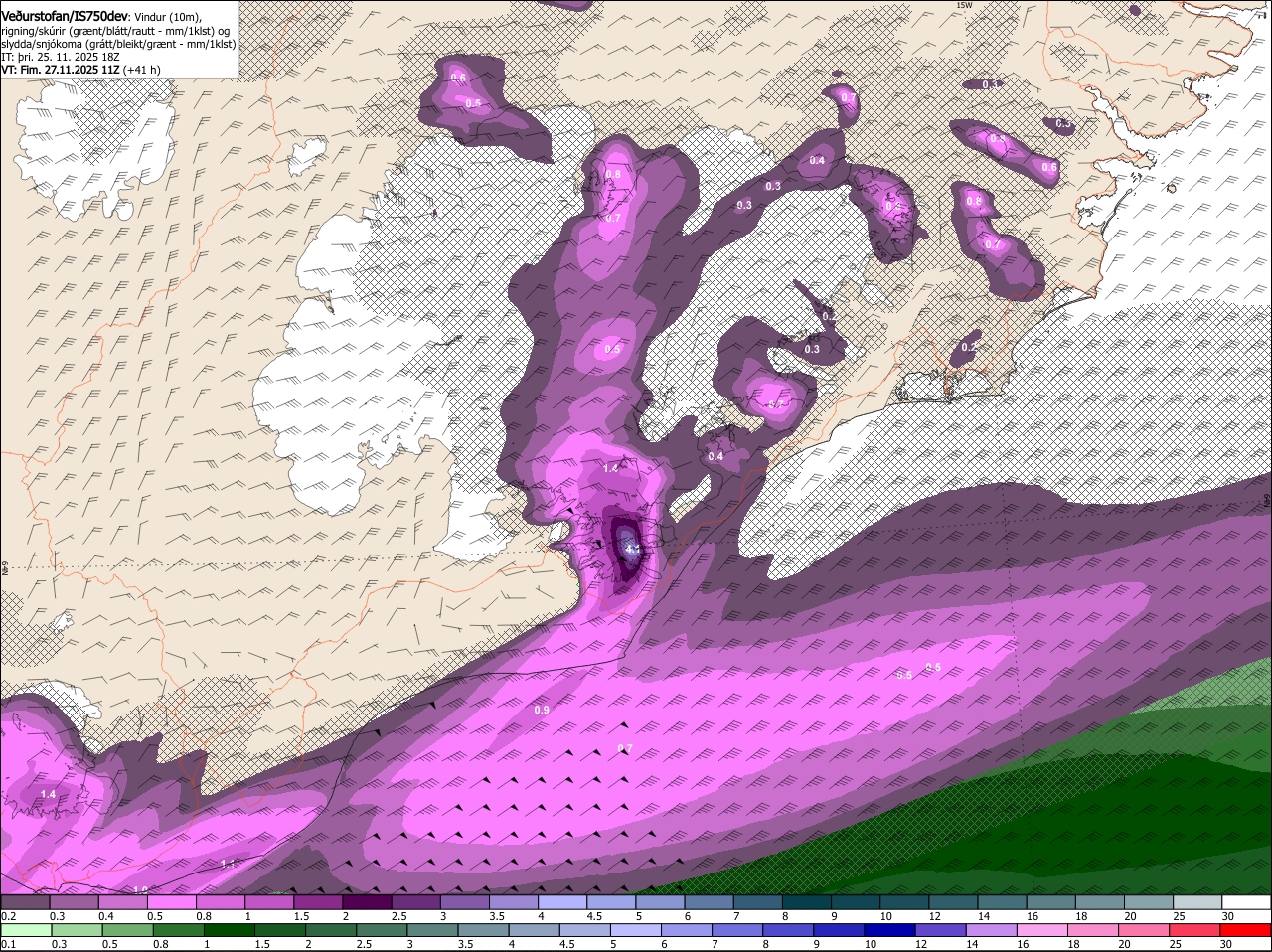This screenshot has height=952, width=1272.
Task: Click the '0.8' label under lower legend
Action: [160, 944]
